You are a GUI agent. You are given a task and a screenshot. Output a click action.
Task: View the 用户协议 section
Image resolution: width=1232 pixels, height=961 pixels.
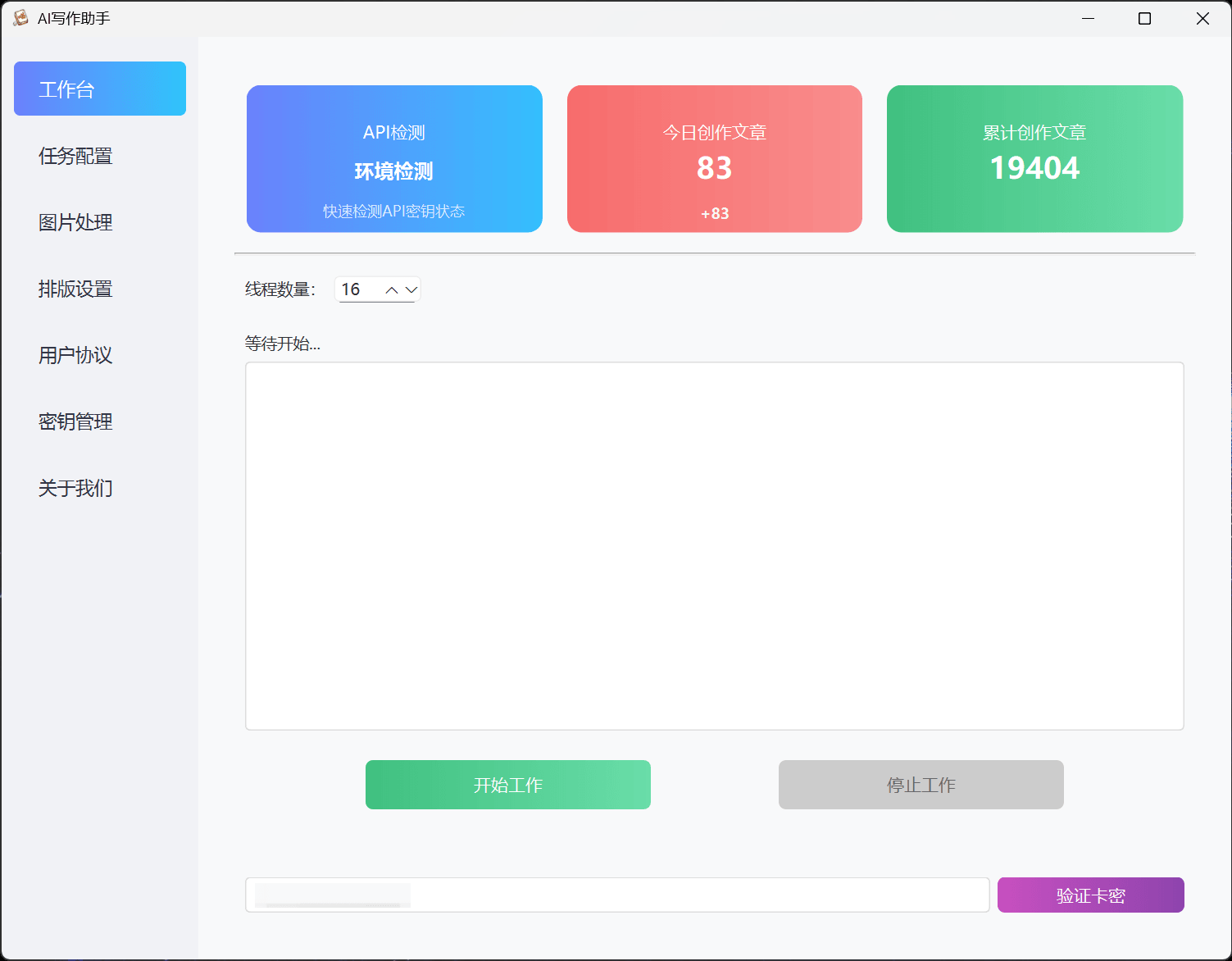point(75,355)
